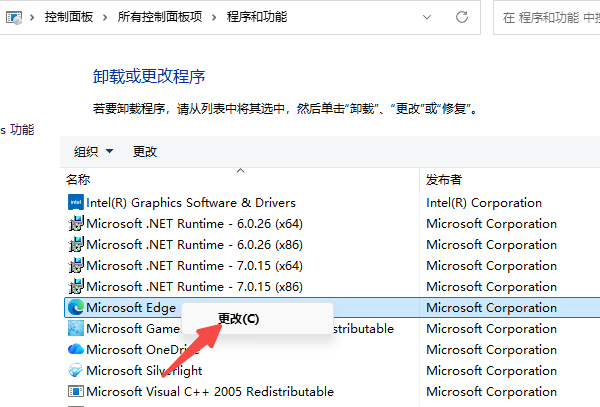Click the 更改 toolbar button
600x407 pixels.
pos(145,152)
